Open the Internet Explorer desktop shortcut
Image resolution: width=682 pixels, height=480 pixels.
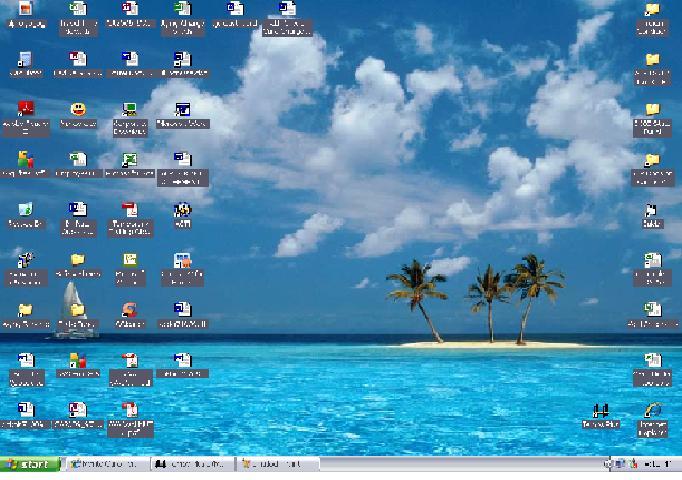652,410
